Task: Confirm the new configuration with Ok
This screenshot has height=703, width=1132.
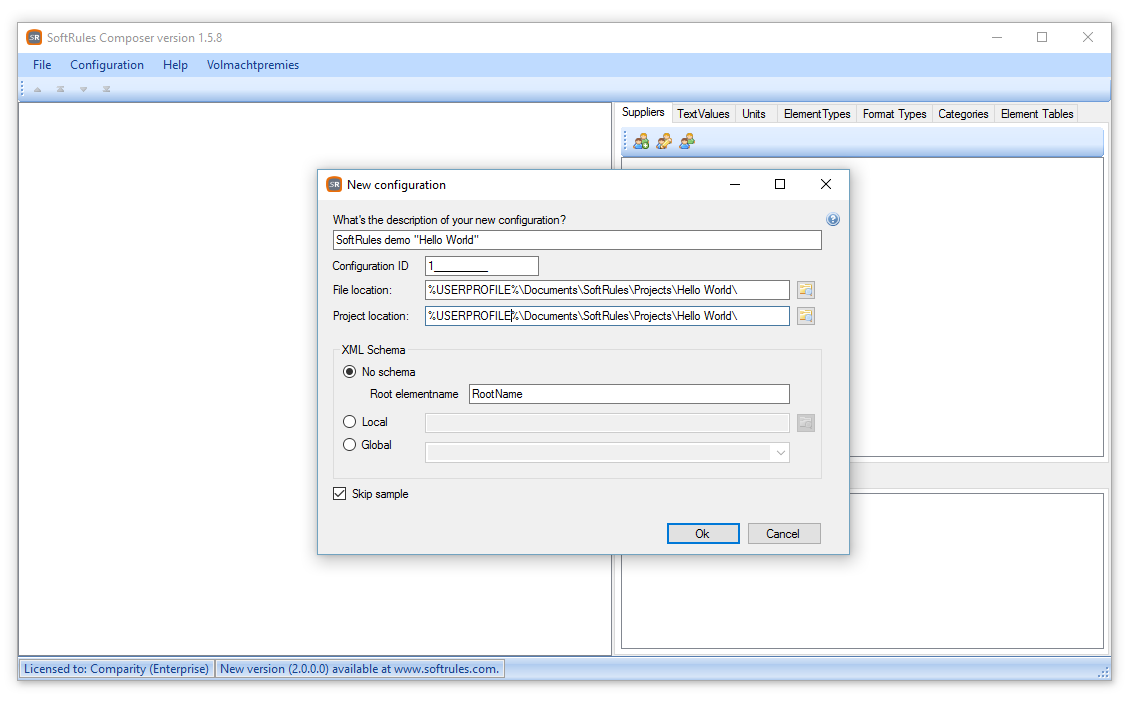Action: [x=702, y=533]
